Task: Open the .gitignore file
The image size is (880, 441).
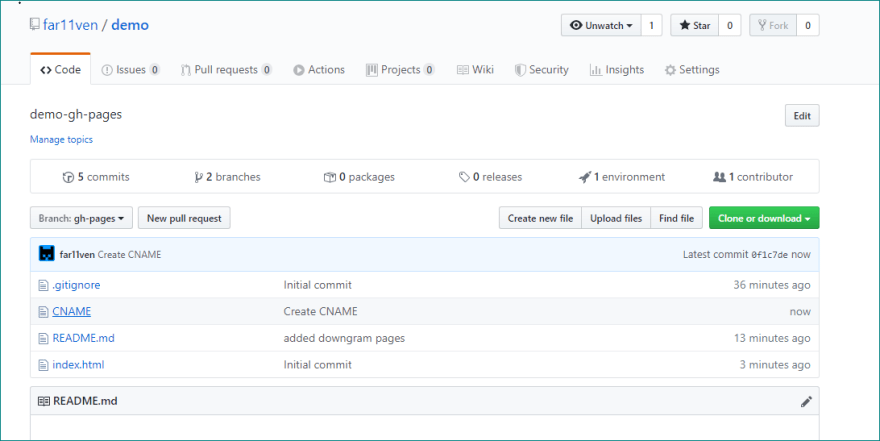Action: [76, 285]
